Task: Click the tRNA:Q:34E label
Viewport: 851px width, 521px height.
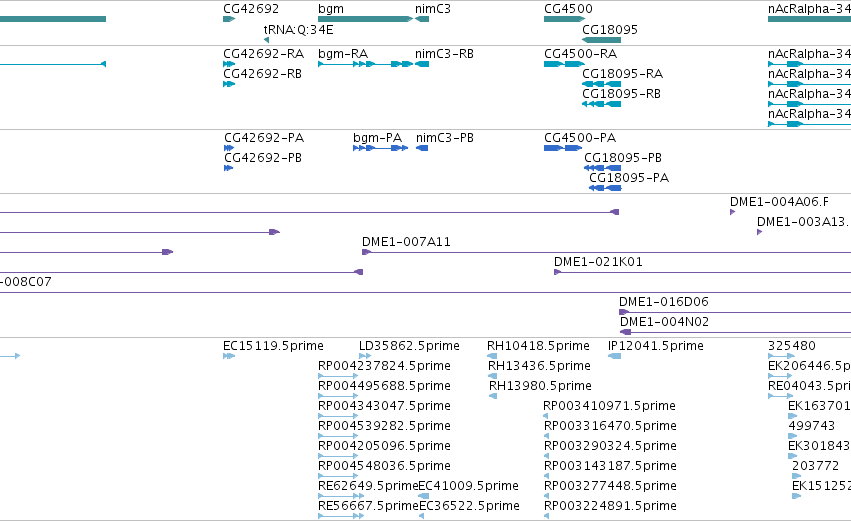Action: tap(299, 30)
